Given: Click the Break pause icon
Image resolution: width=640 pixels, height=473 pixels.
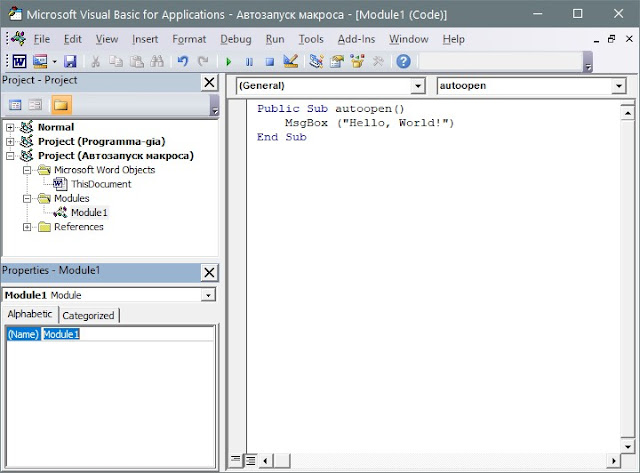Looking at the screenshot, I should coord(249,62).
